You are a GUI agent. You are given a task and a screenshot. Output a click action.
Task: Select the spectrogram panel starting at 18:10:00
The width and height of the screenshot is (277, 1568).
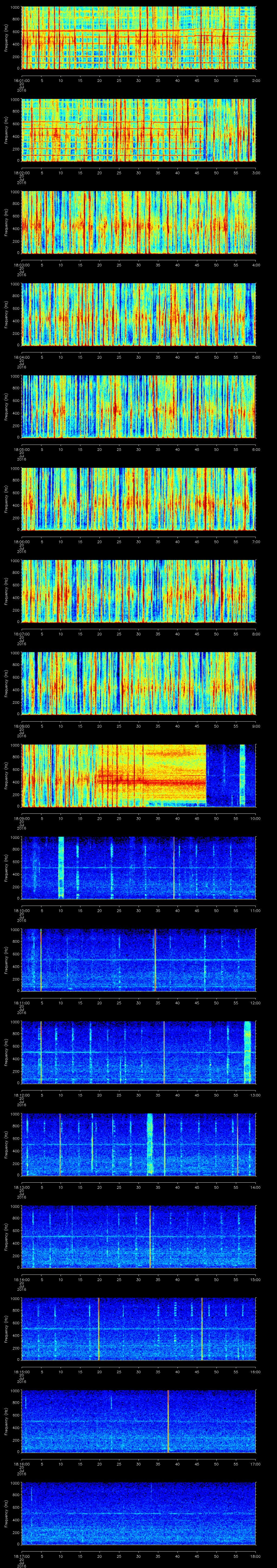click(x=139, y=868)
